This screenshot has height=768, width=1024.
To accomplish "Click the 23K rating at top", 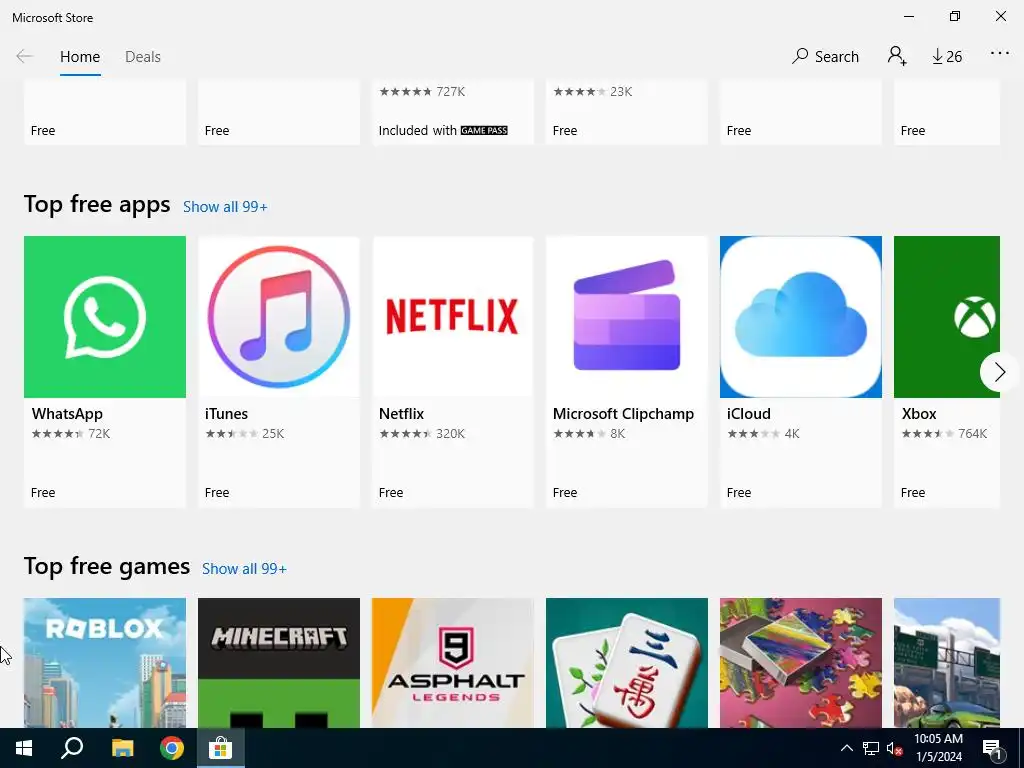I will [592, 92].
